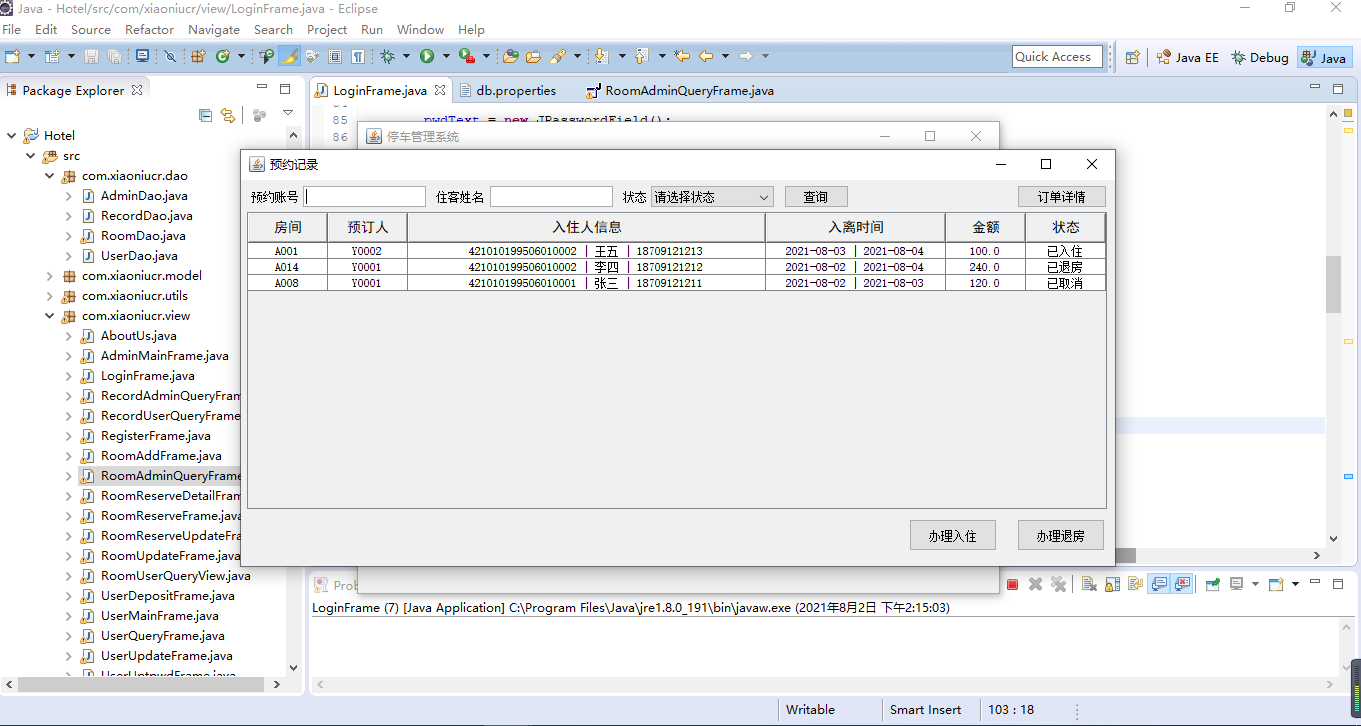Image resolution: width=1361 pixels, height=726 pixels.
Task: Collapse All in Package Explorer
Action: (x=205, y=115)
